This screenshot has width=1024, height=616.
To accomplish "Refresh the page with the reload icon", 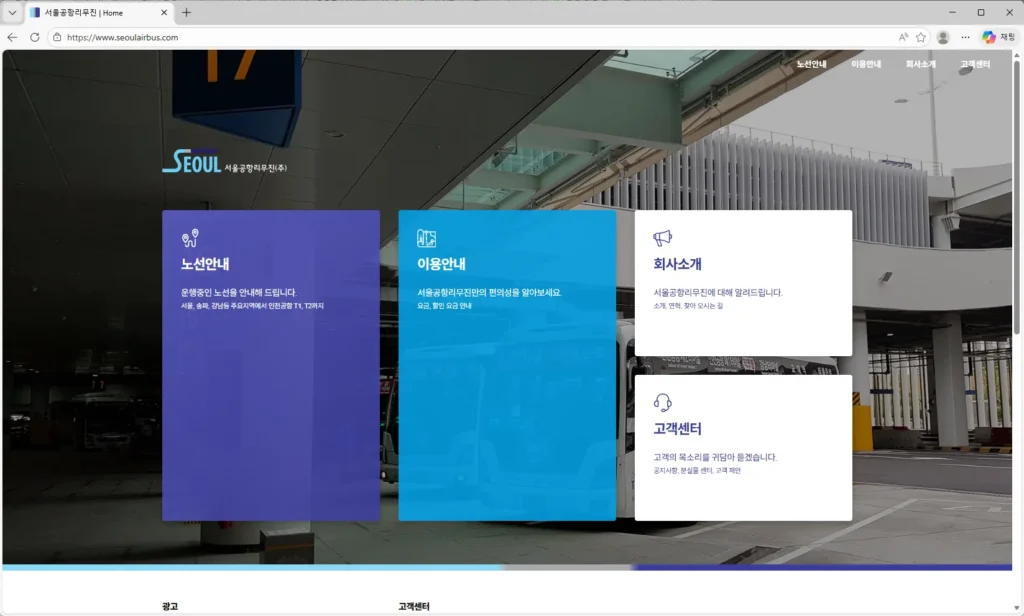I will tap(34, 37).
